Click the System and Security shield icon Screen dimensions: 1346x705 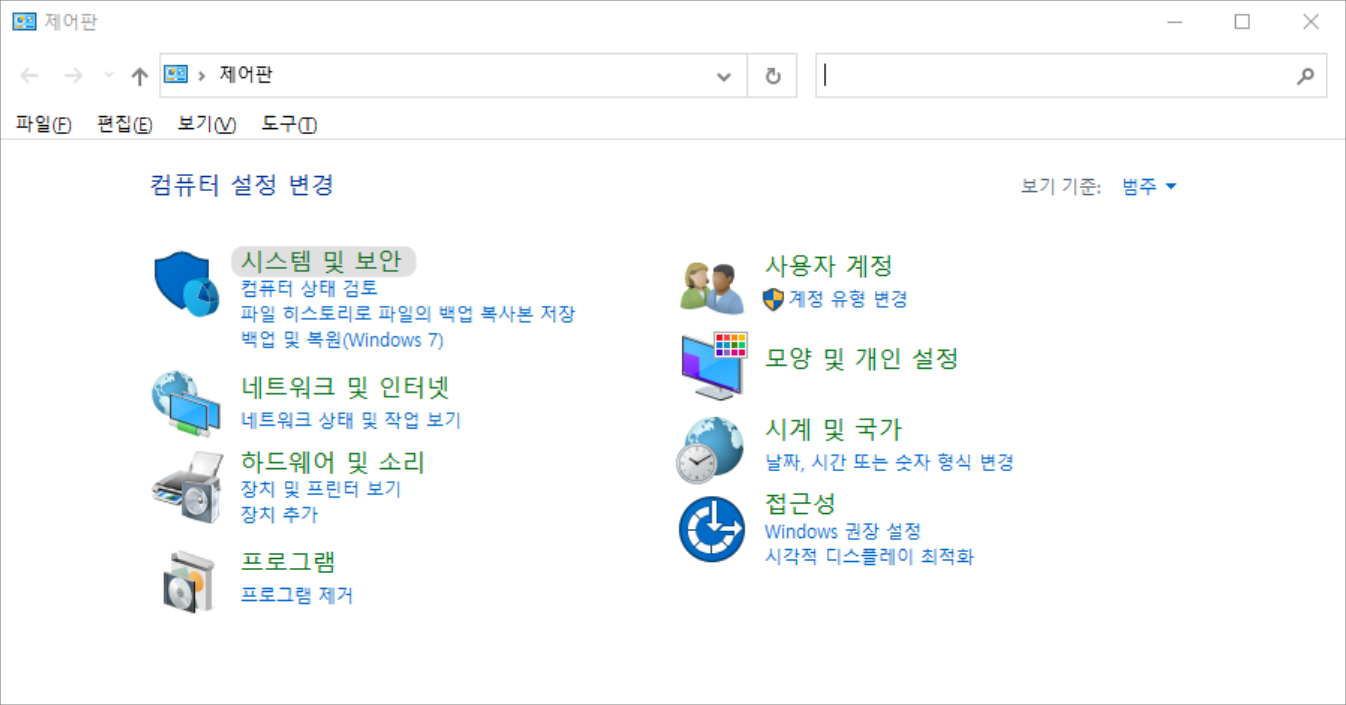coord(186,284)
